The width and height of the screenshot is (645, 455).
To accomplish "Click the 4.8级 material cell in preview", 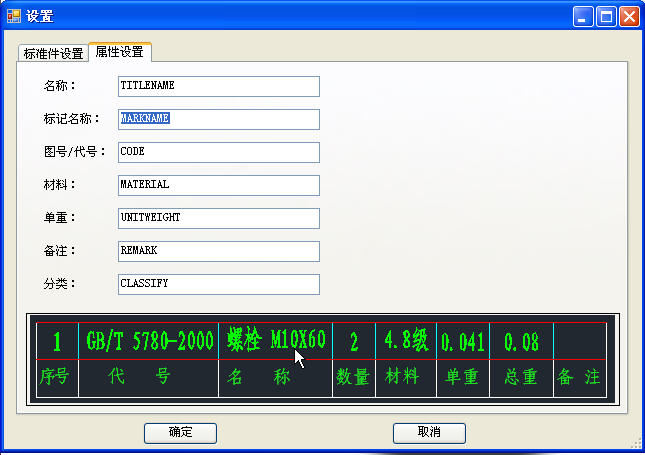I will click(x=405, y=341).
